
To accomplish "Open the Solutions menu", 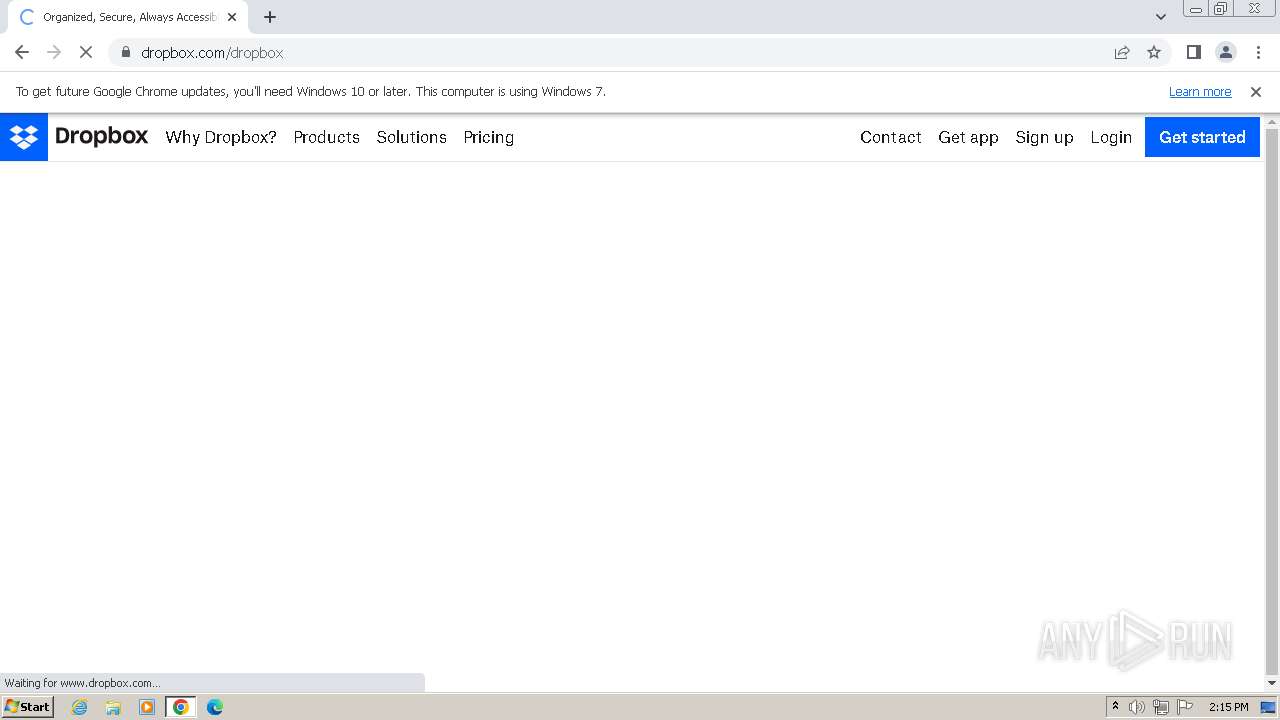I will tap(412, 137).
